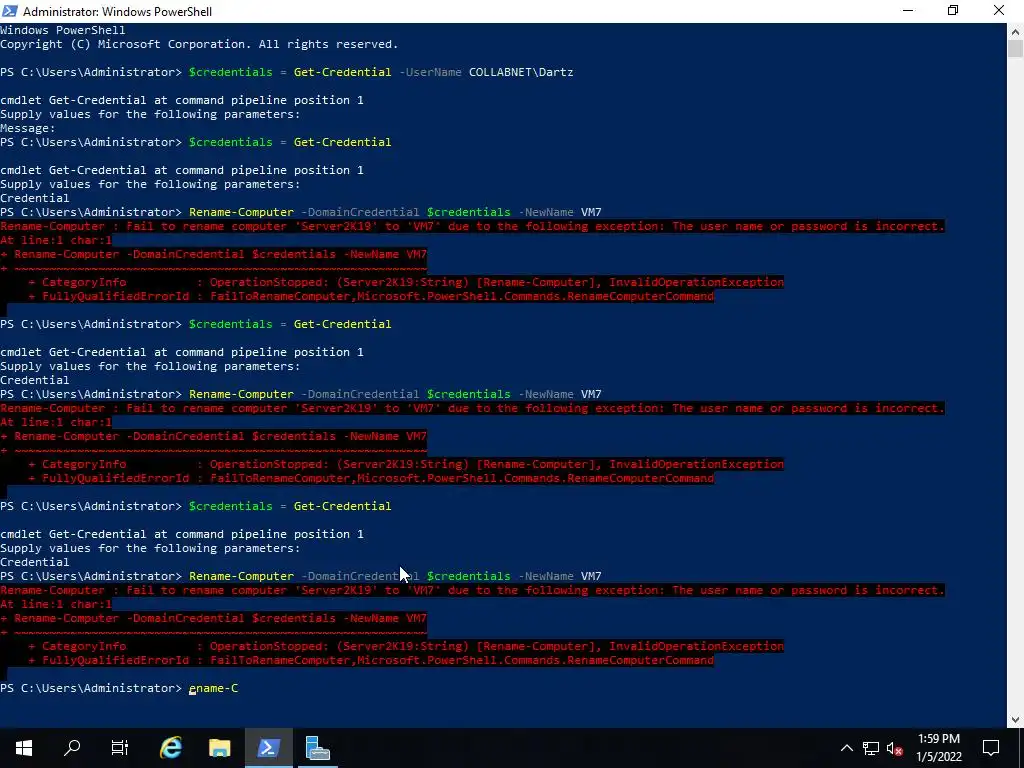Open the network status tray icon
The height and width of the screenshot is (768, 1024).
(871, 748)
